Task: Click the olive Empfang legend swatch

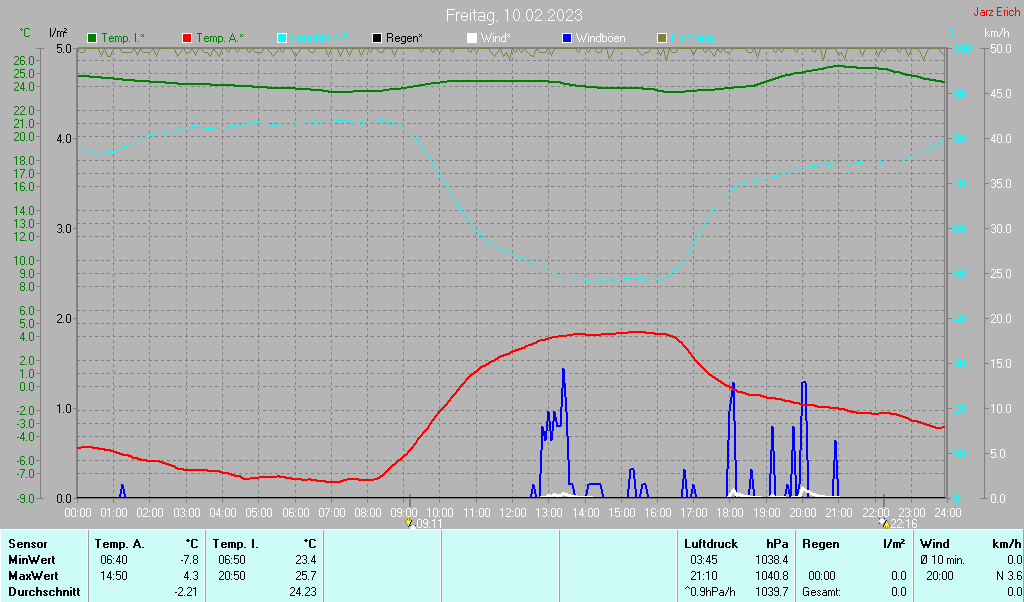Action: tap(662, 39)
